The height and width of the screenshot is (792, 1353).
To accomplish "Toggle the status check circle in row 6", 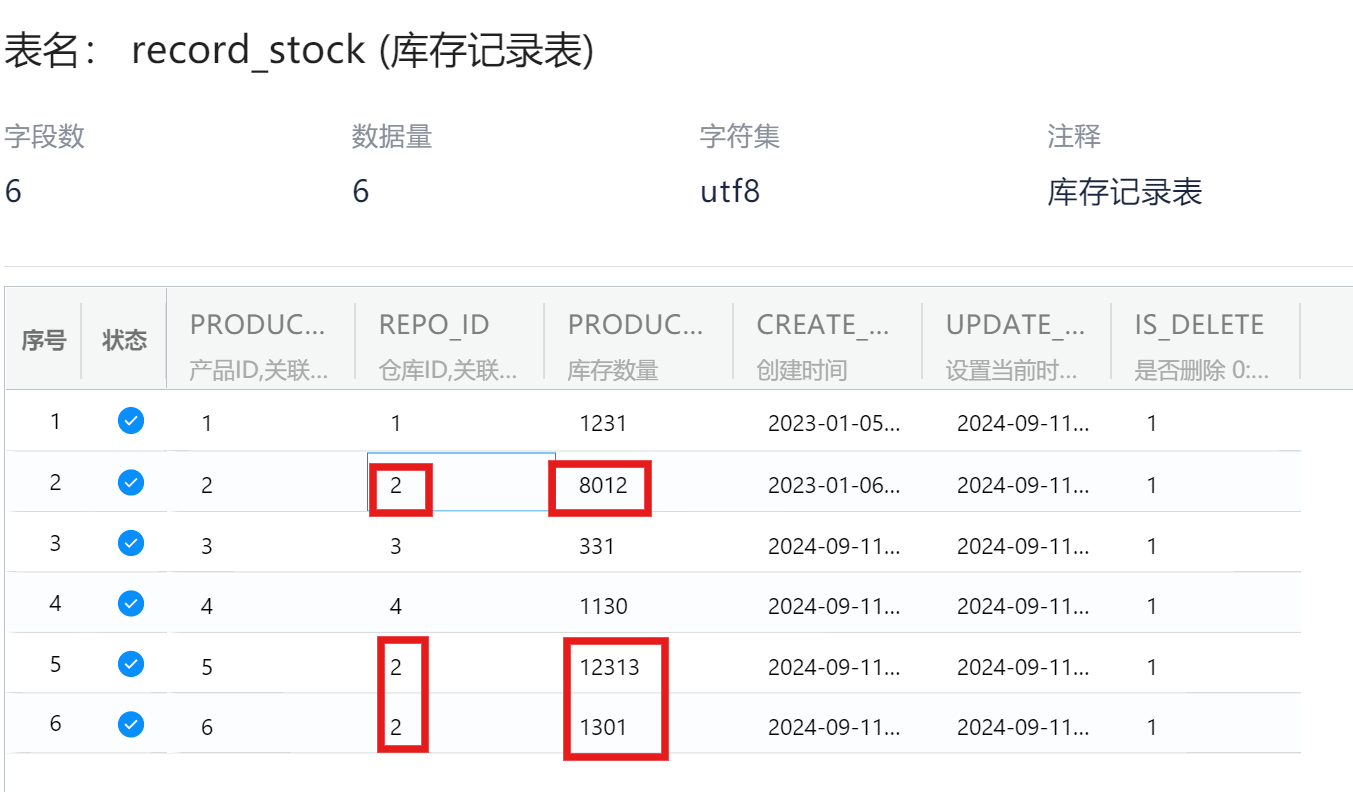I will pos(130,724).
